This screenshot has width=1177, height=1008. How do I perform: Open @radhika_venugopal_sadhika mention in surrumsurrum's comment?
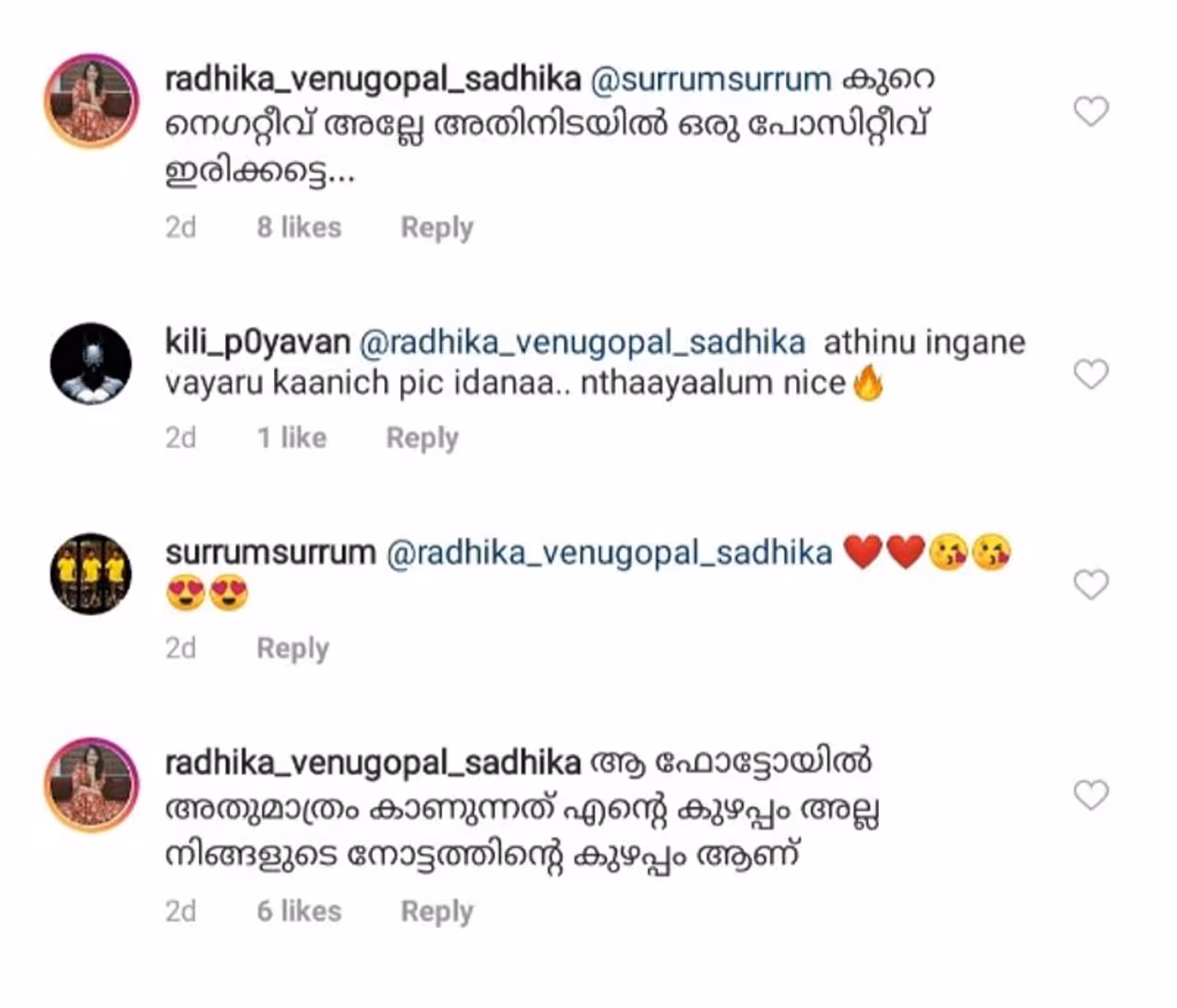[x=609, y=554]
